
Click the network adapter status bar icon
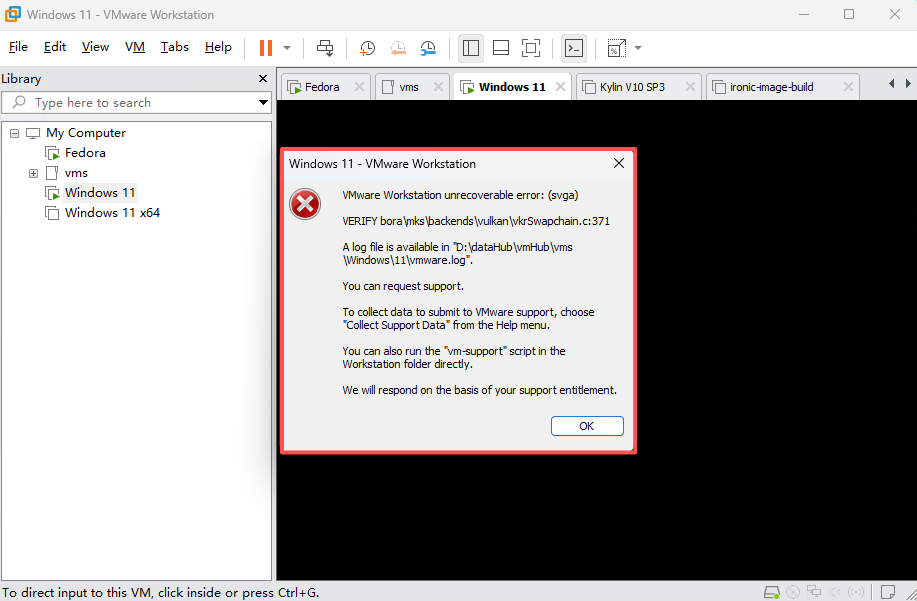point(814,592)
